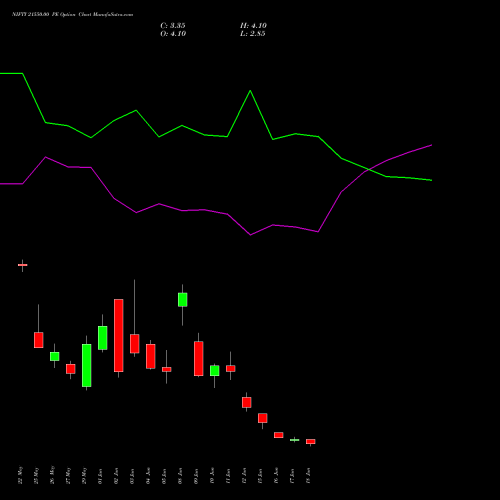Click the red candlestick for 18 Jun
The height and width of the screenshot is (500, 500).
311,441
